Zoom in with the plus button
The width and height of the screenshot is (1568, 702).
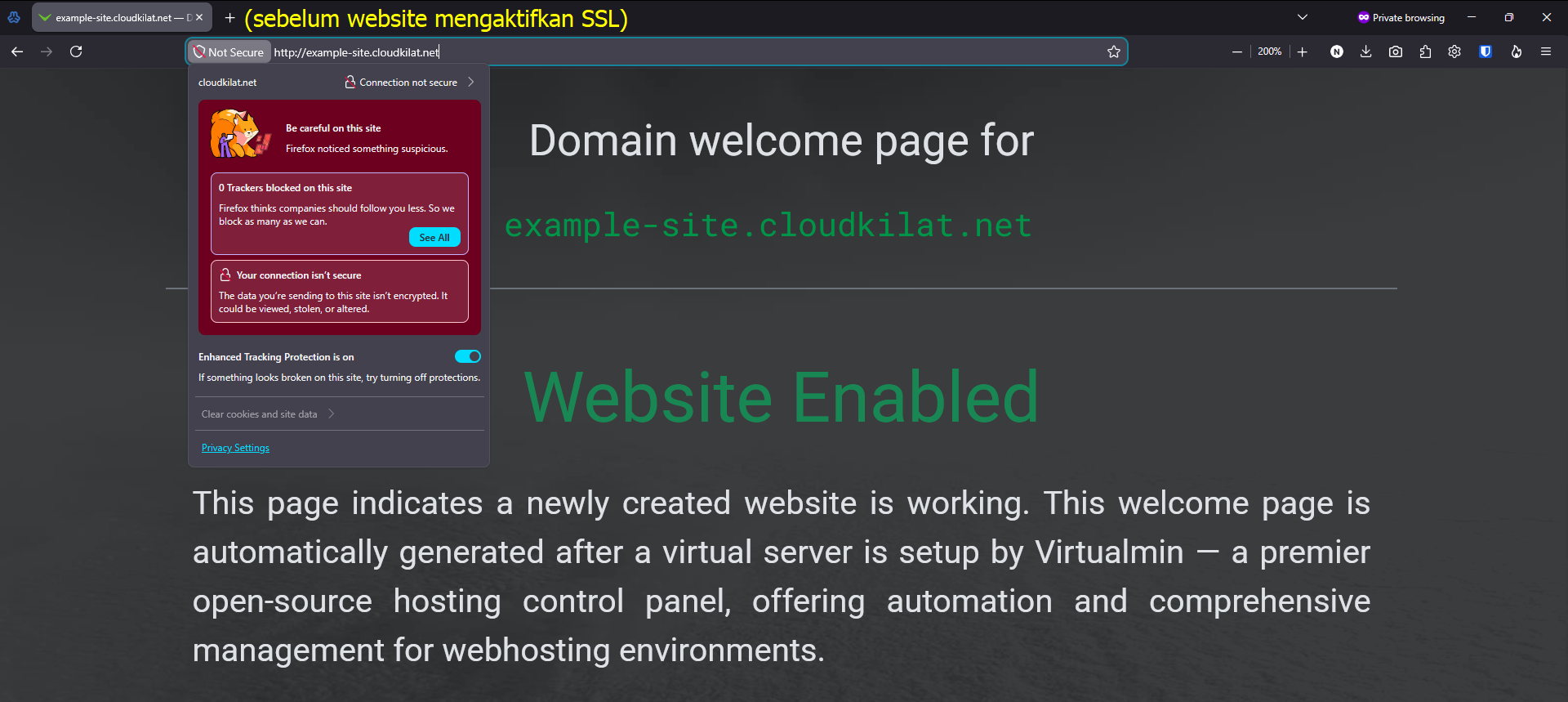(x=1303, y=51)
